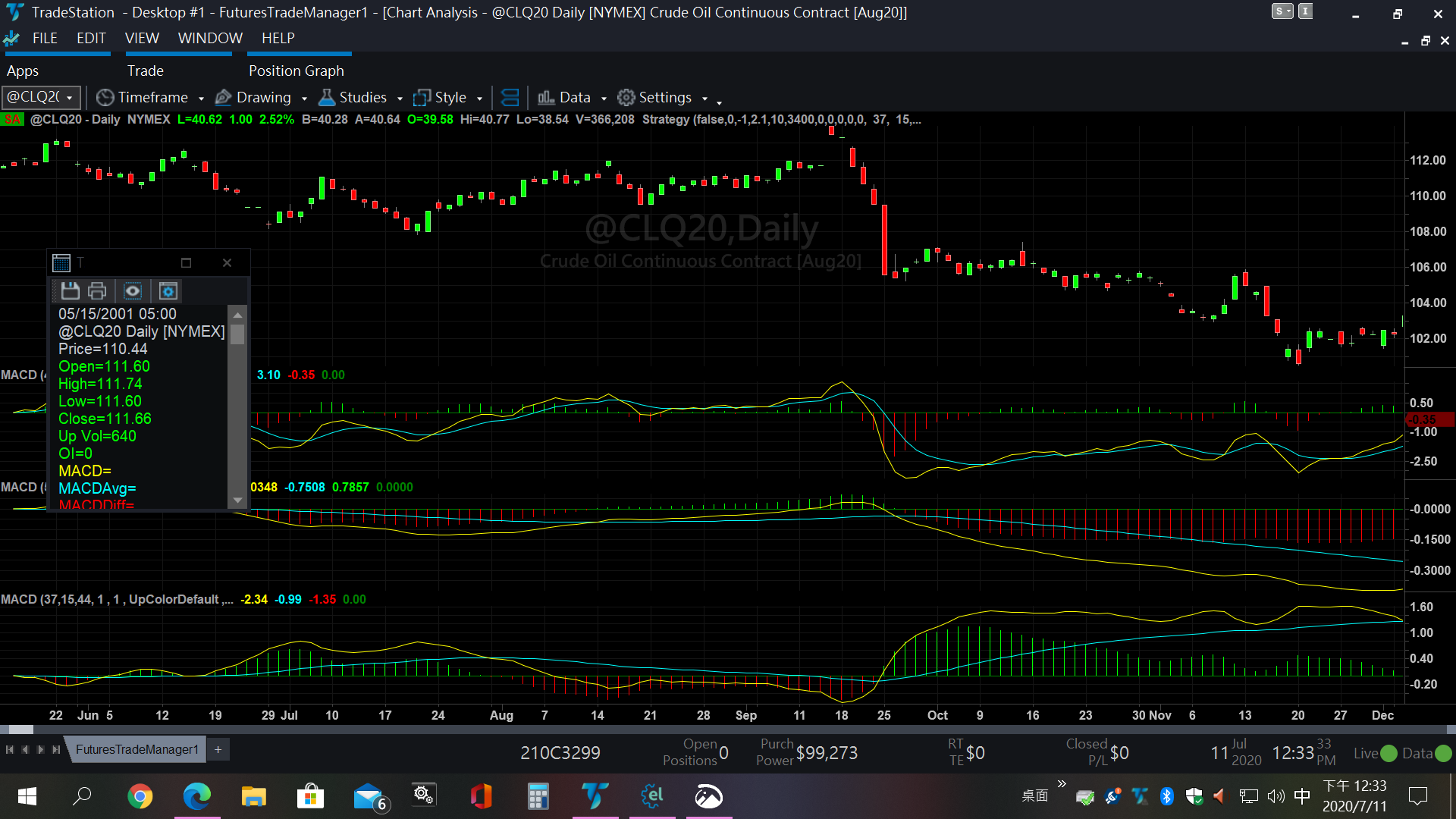Click the Bluetooth system tray icon
The image size is (1456, 819).
(1167, 796)
